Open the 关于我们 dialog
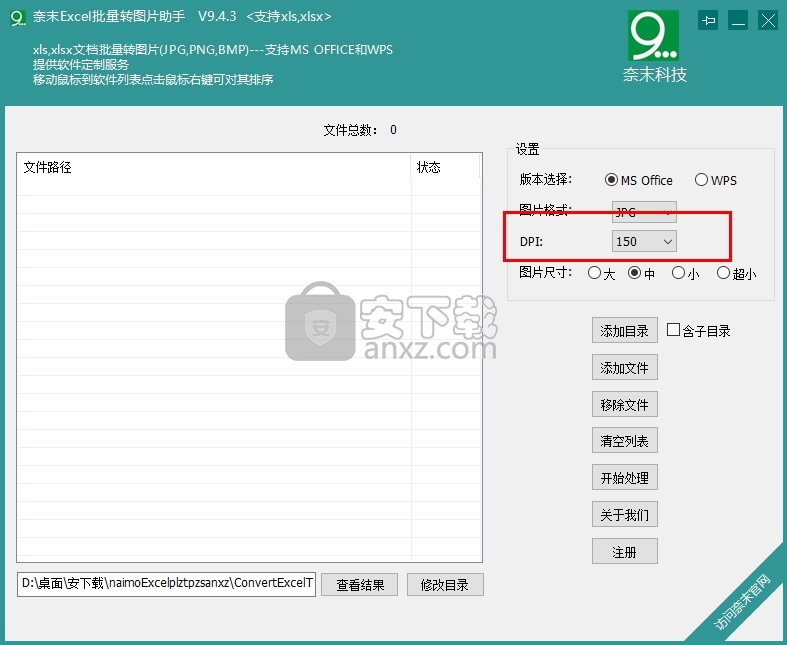Image resolution: width=787 pixels, height=645 pixels. [624, 514]
